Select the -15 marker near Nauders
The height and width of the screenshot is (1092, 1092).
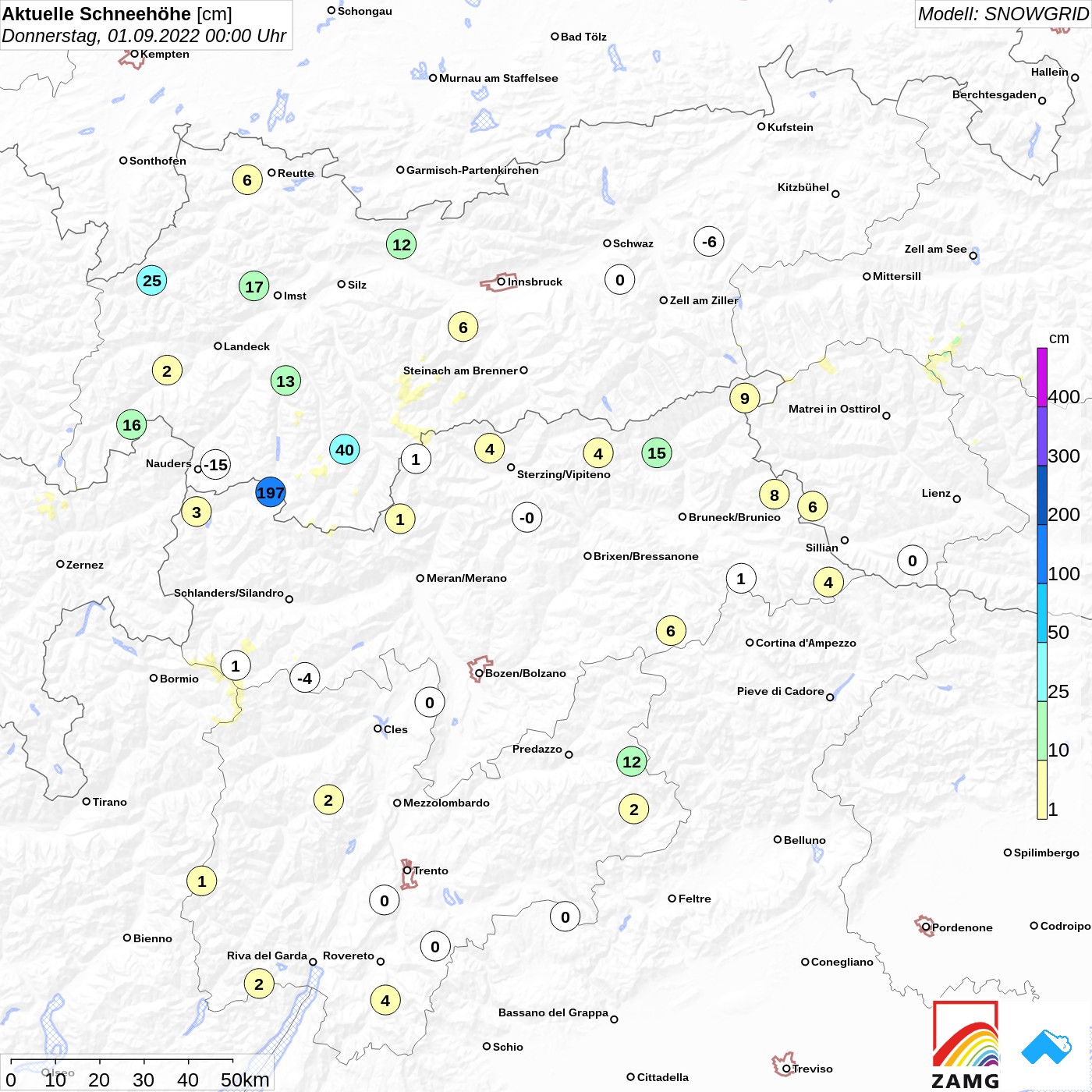coord(215,465)
